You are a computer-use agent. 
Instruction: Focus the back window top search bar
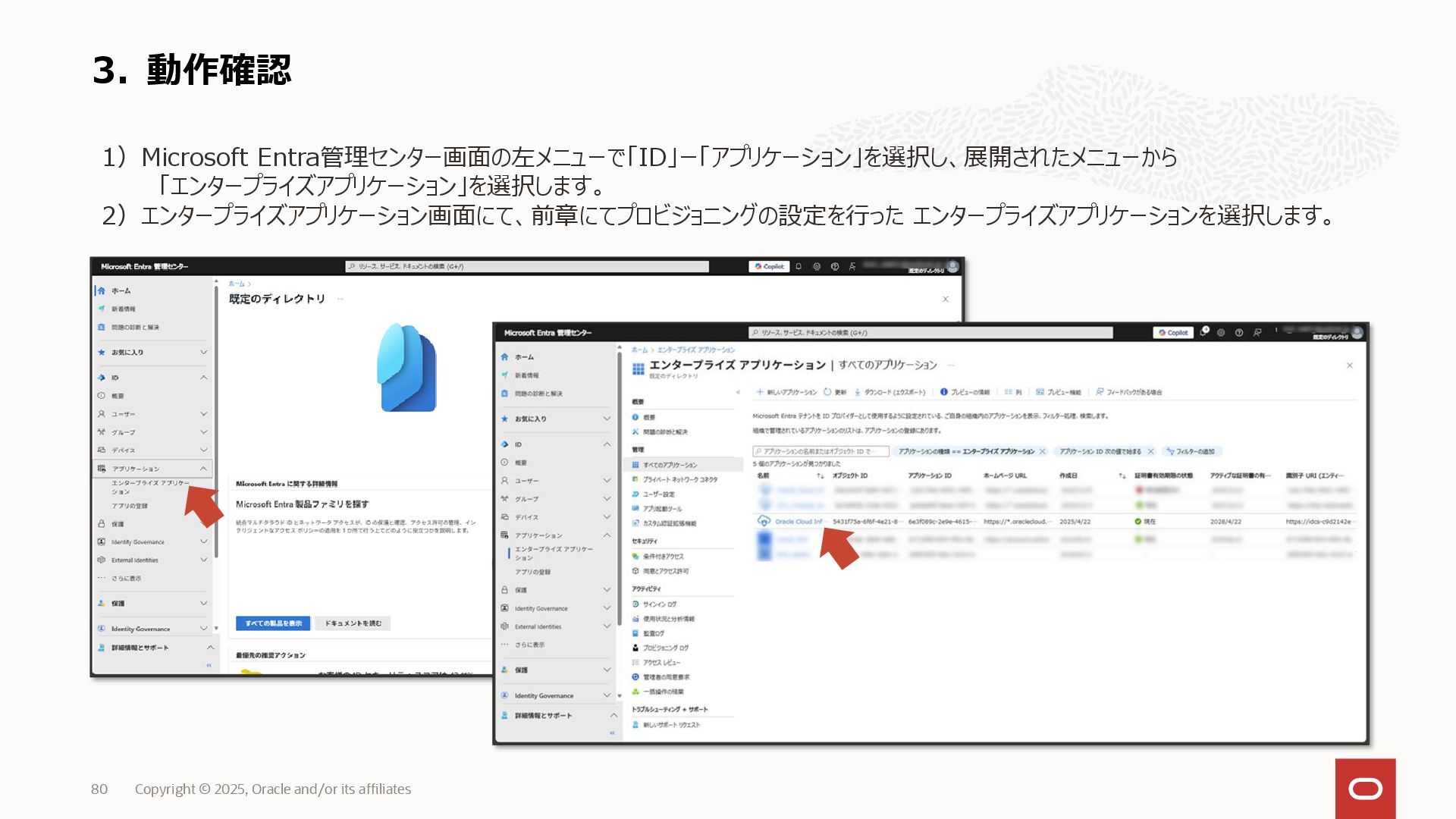pos(527,266)
